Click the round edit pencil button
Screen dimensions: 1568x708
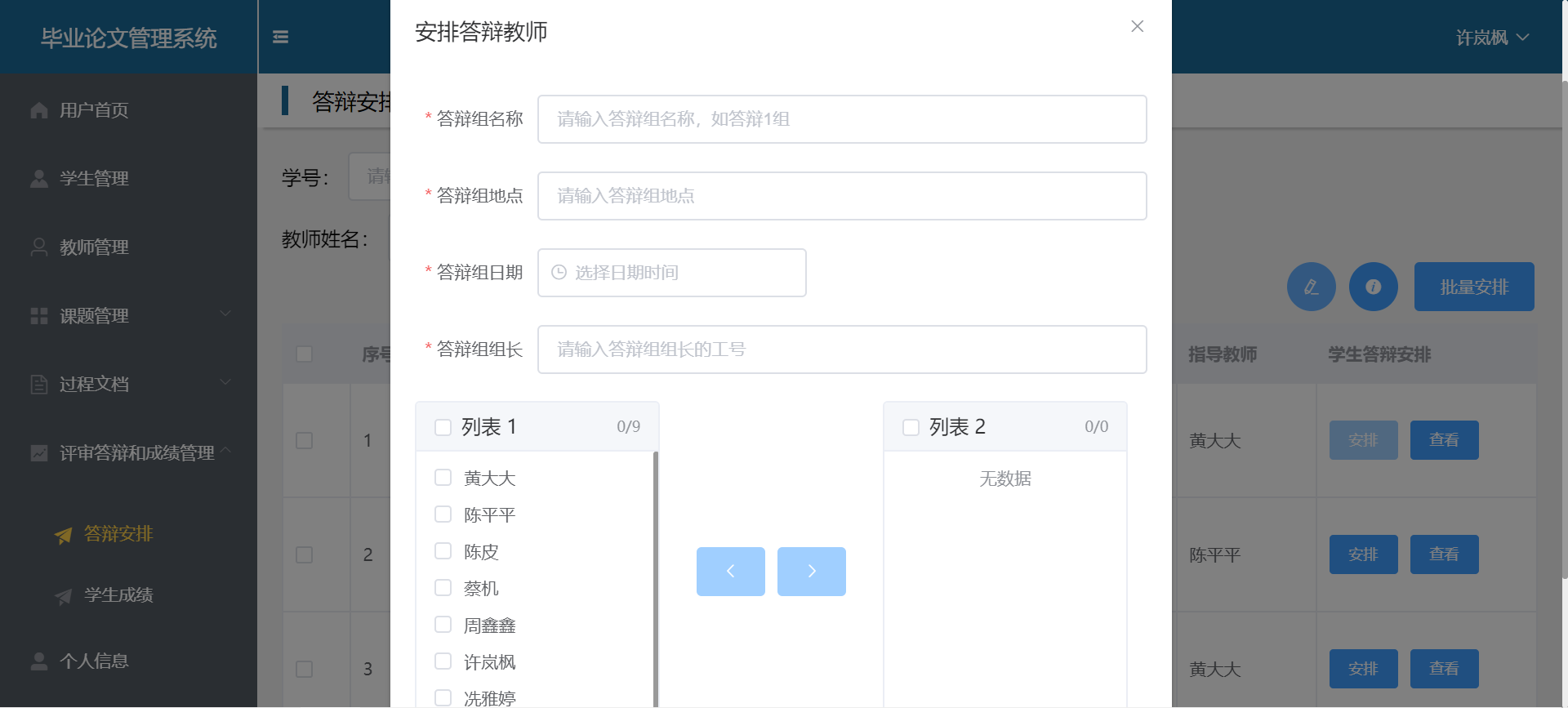tap(1312, 287)
